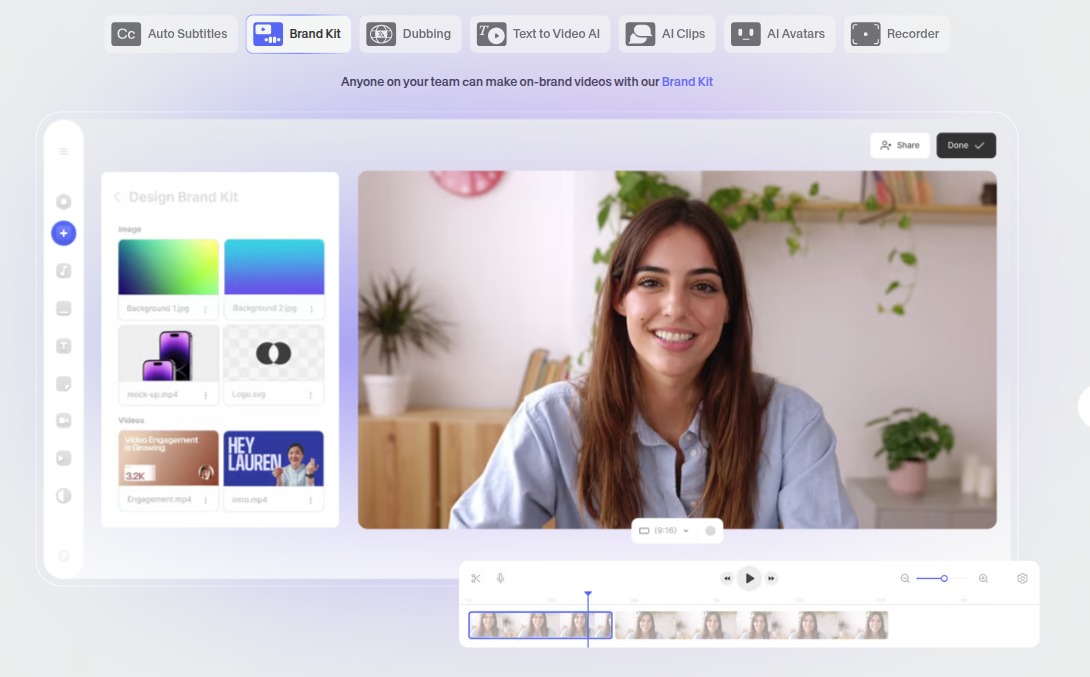The width and height of the screenshot is (1090, 677).
Task: Open the Recorder tab
Action: [896, 33]
